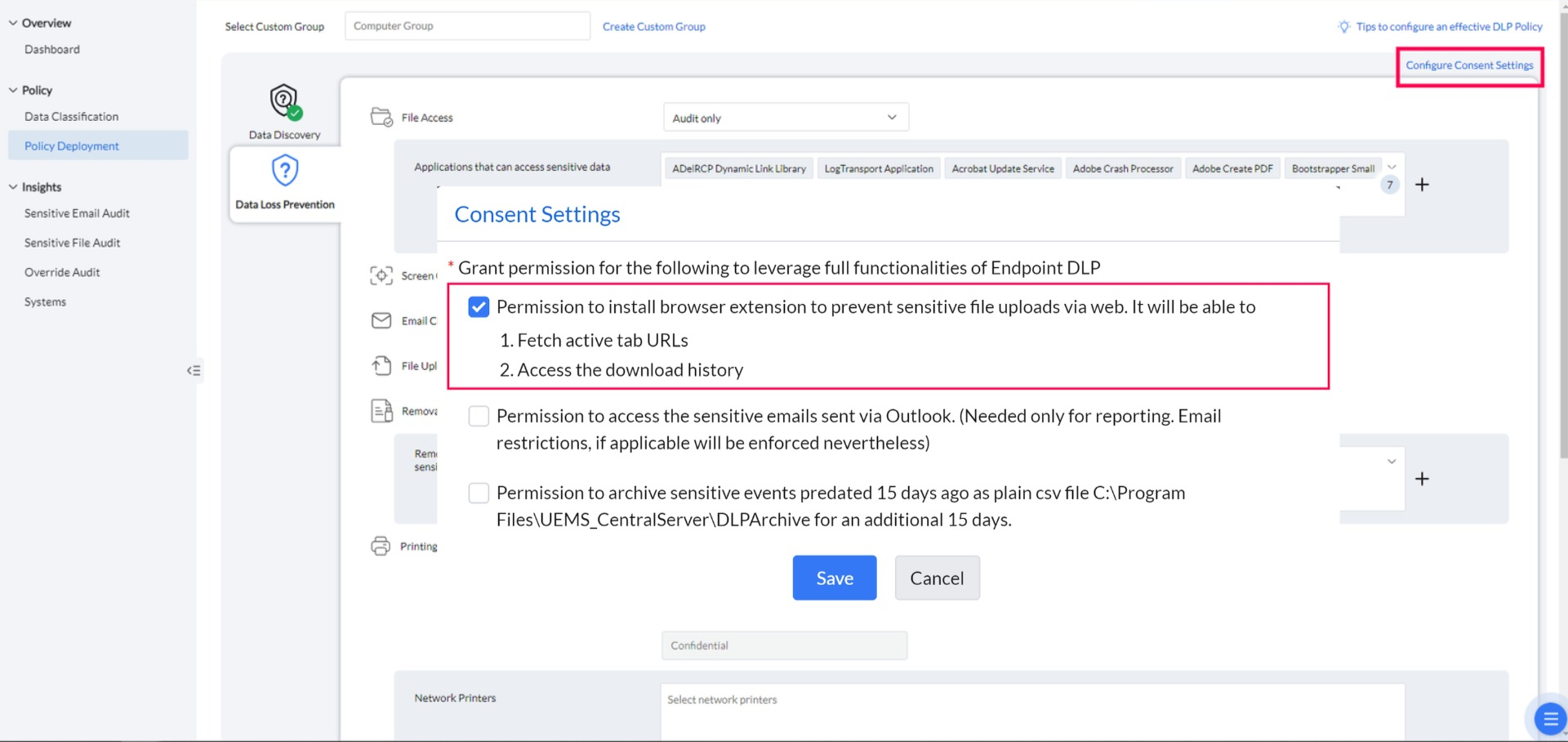
Task: Open the Data Loss Prevention shield icon
Action: 284,171
